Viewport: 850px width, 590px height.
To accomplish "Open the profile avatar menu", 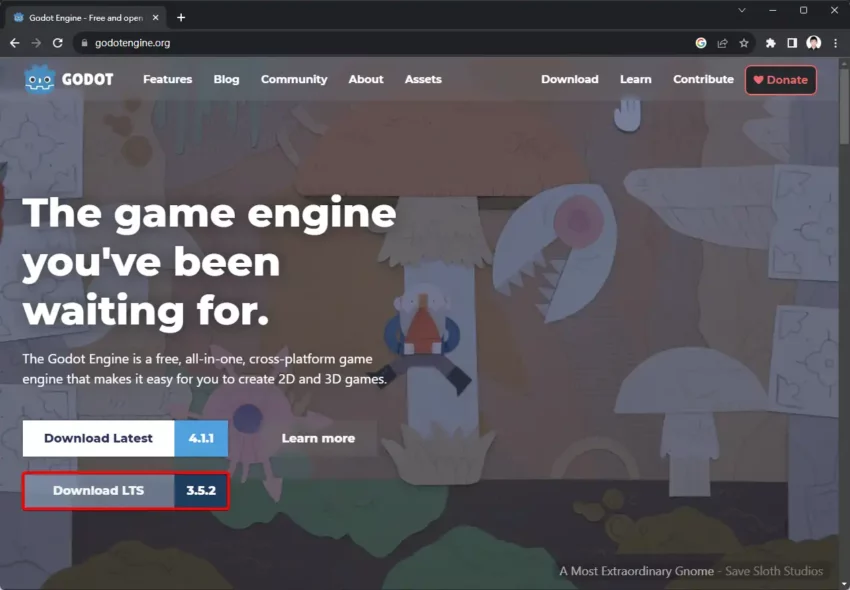I will click(x=814, y=43).
